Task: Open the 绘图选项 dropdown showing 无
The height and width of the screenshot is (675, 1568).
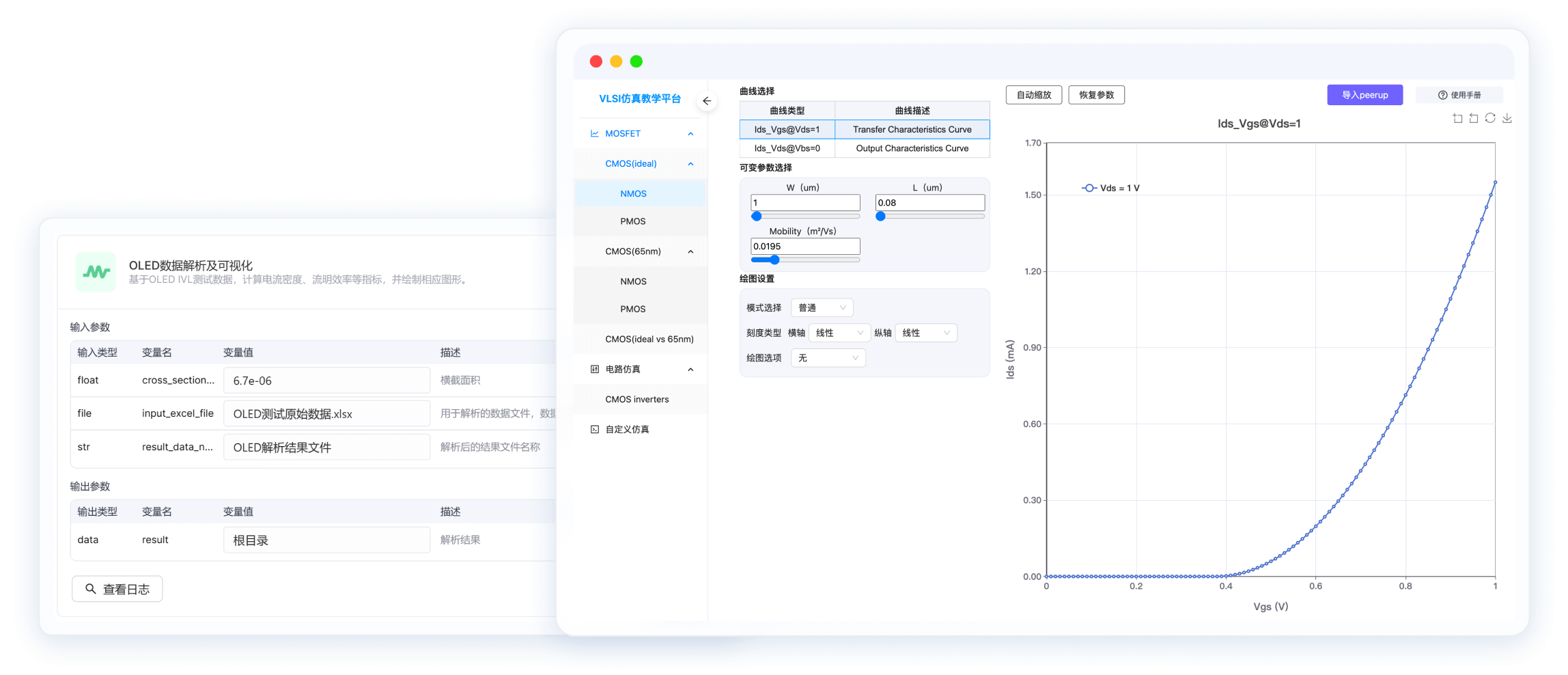Action: pyautogui.click(x=828, y=358)
